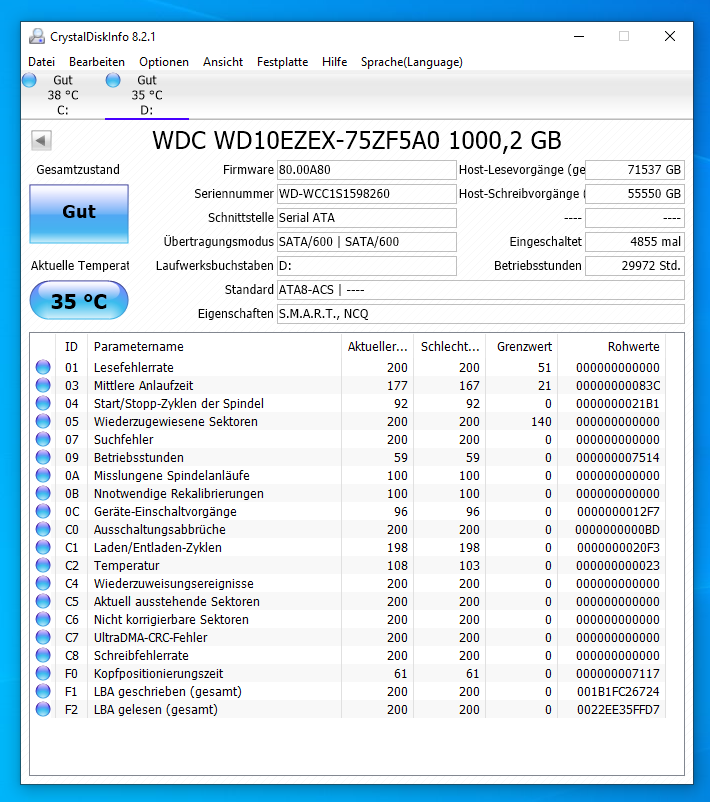Click the ID column header
This screenshot has height=802, width=710.
71,346
